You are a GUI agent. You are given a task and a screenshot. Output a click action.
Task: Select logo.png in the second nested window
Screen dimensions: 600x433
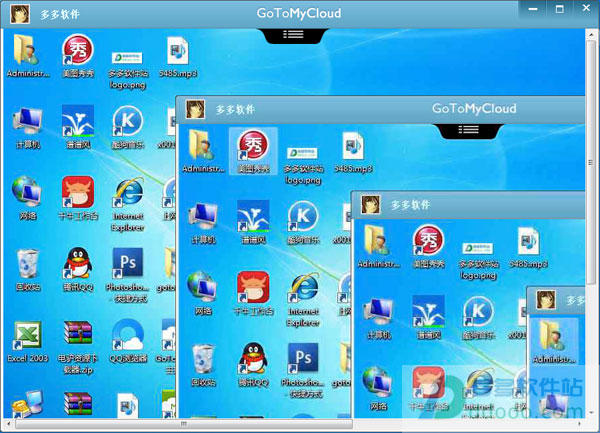tap(303, 166)
